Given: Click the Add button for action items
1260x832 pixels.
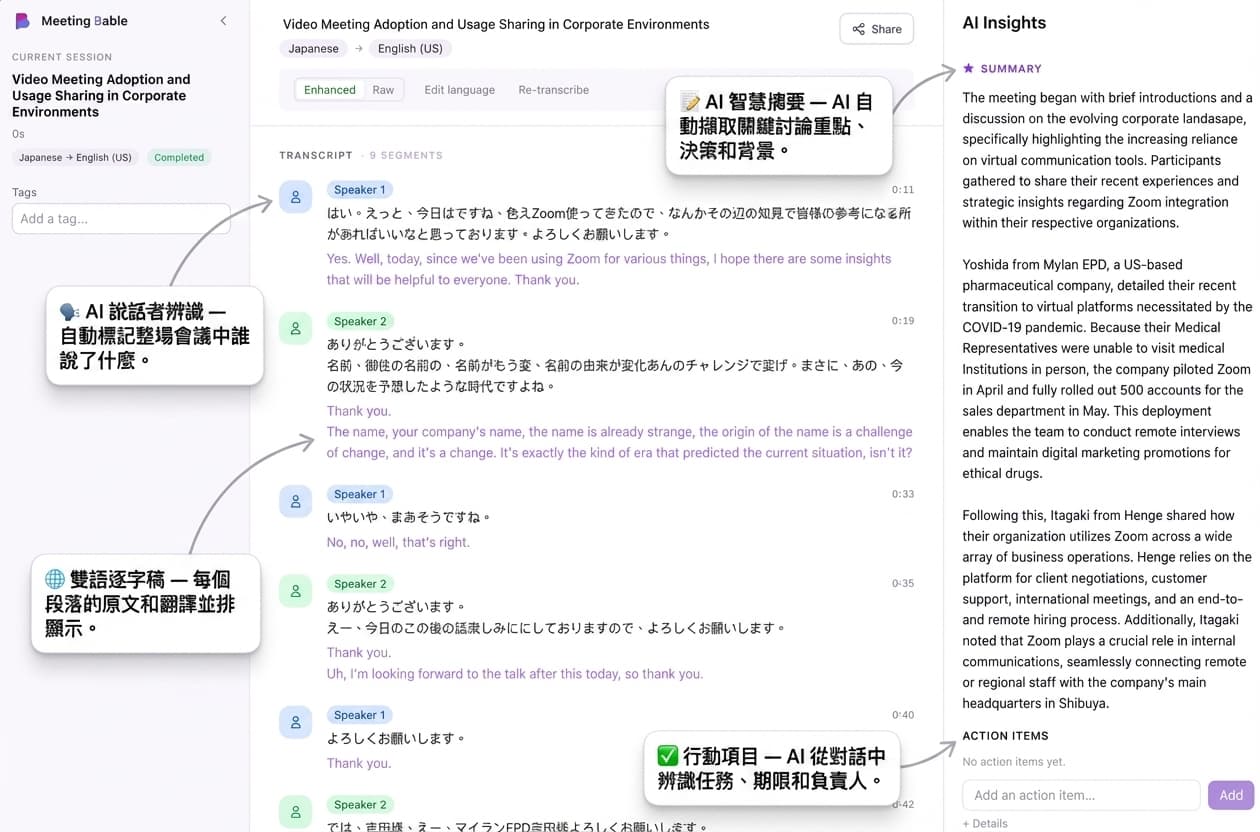Looking at the screenshot, I should click(1230, 794).
